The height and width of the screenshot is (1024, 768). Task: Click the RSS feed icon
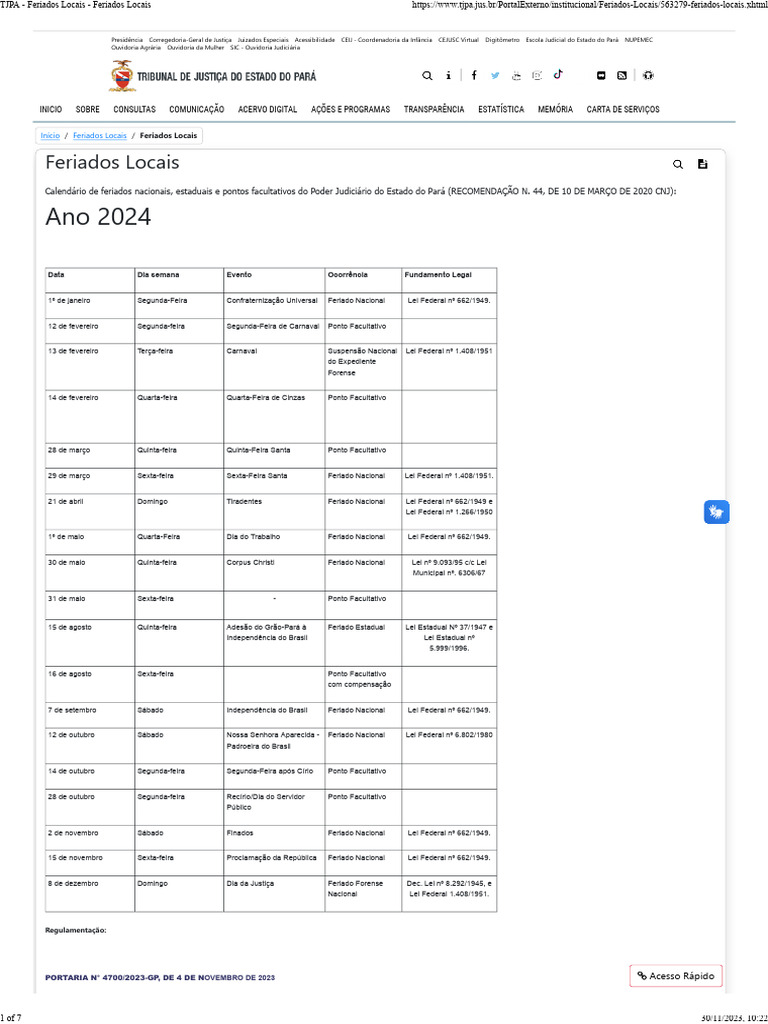tap(622, 75)
